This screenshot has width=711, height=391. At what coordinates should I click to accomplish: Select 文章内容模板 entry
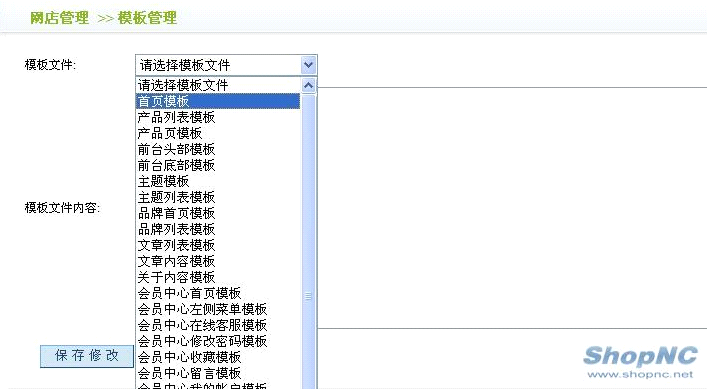pos(218,261)
